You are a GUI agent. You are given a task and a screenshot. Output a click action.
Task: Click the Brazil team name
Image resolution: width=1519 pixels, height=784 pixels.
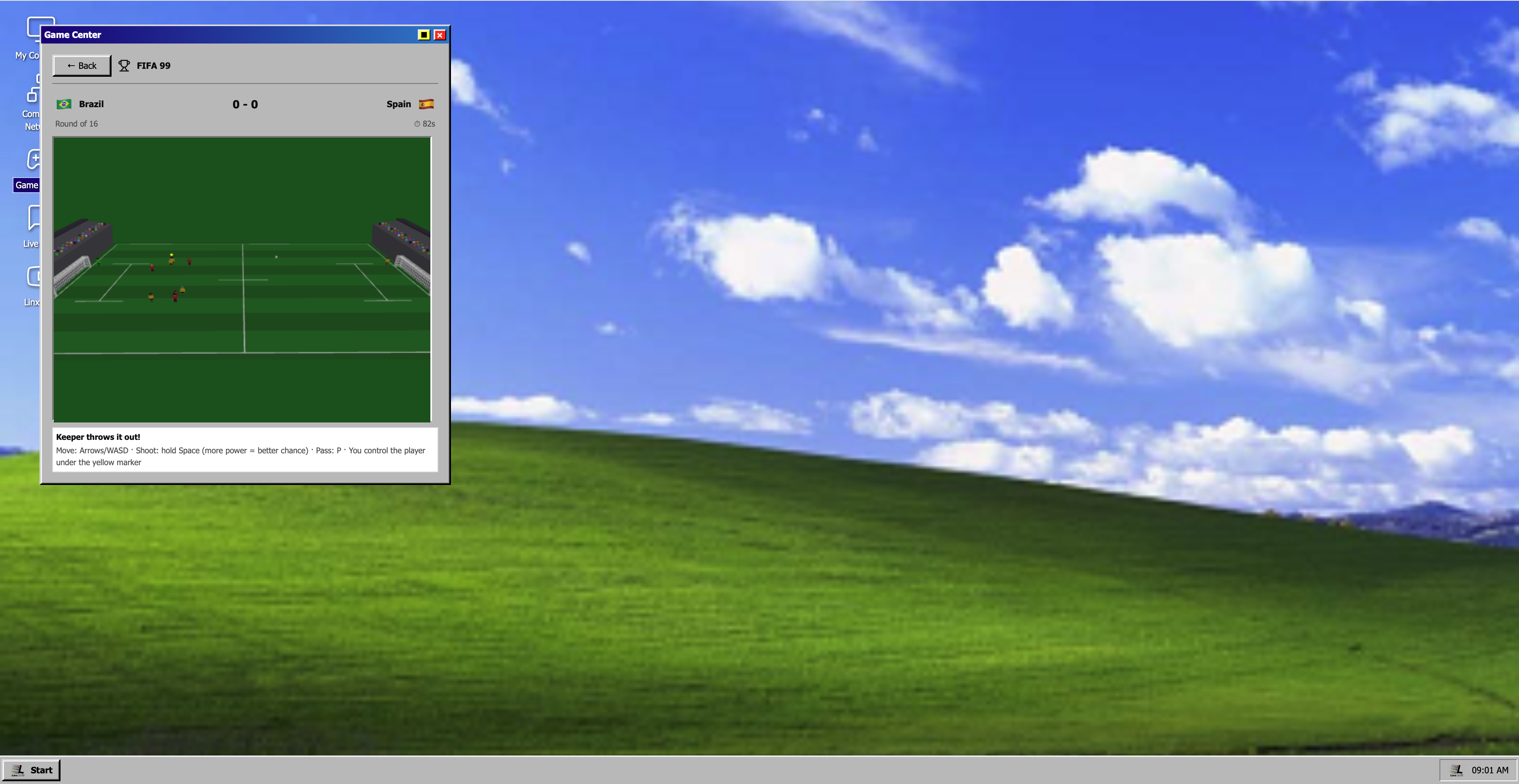[x=91, y=104]
